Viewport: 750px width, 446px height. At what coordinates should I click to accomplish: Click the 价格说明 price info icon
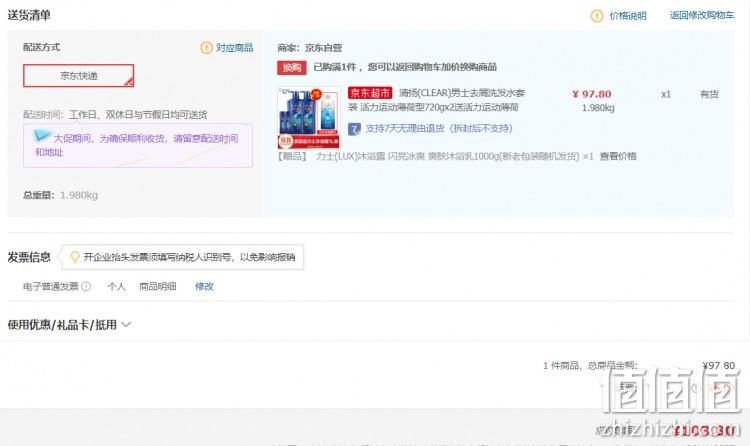click(x=597, y=16)
